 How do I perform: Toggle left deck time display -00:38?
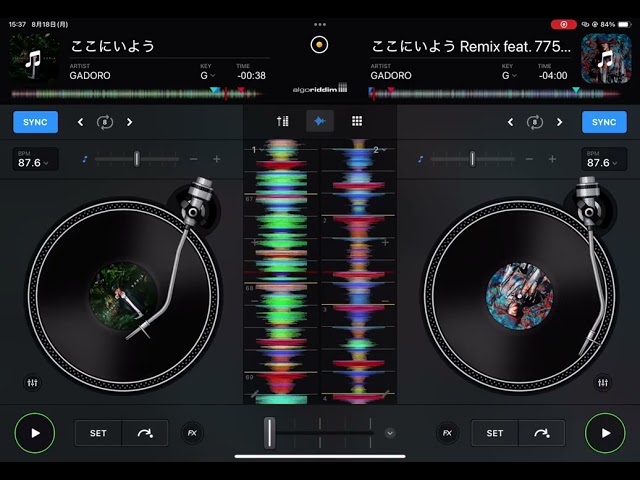coord(251,76)
